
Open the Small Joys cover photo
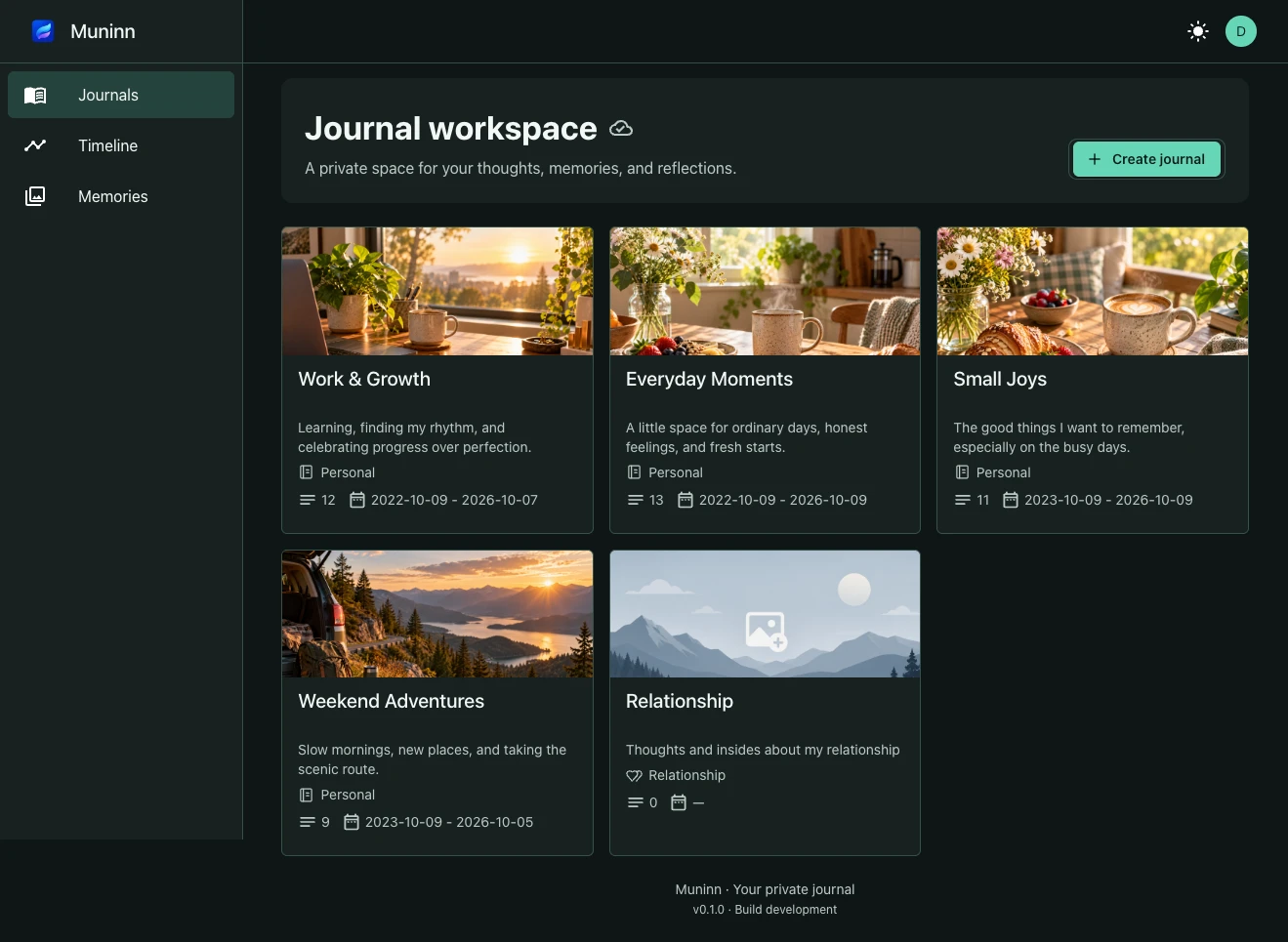1093,291
